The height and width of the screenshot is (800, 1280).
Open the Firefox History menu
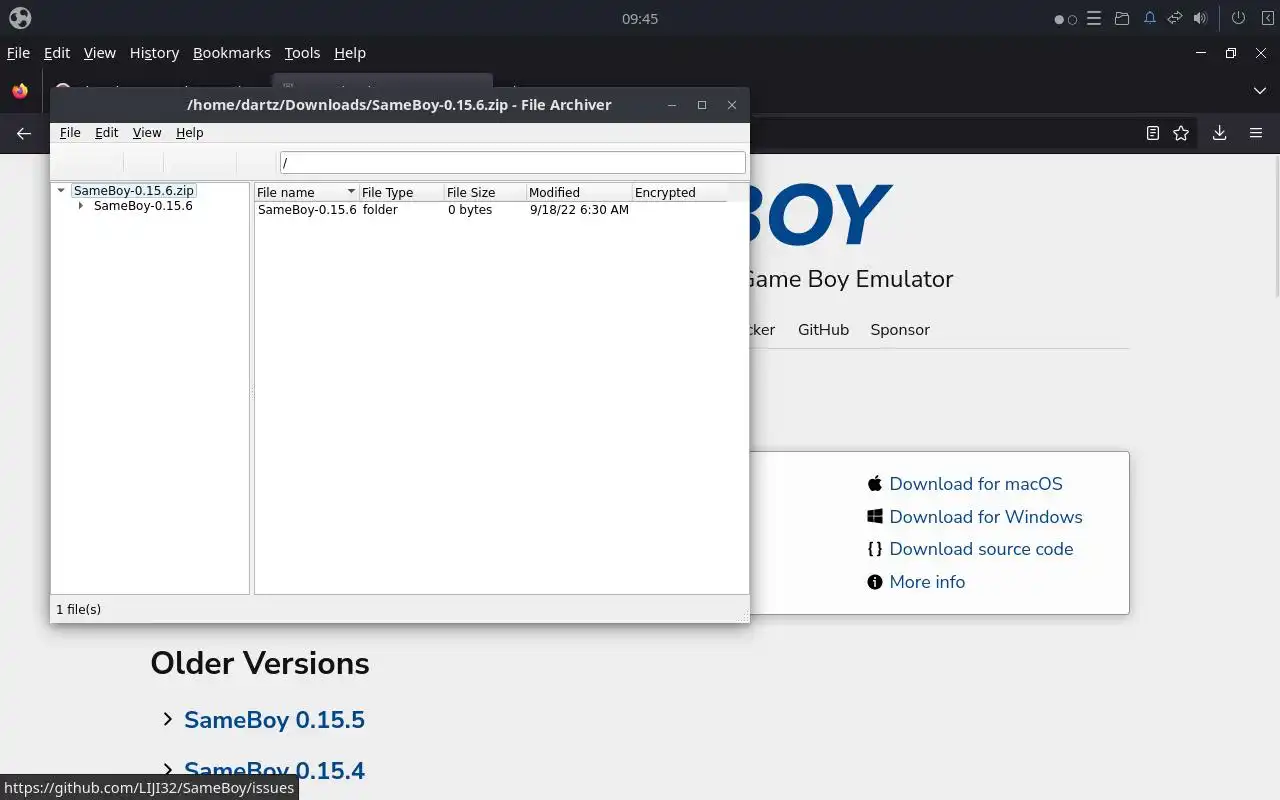[x=154, y=53]
